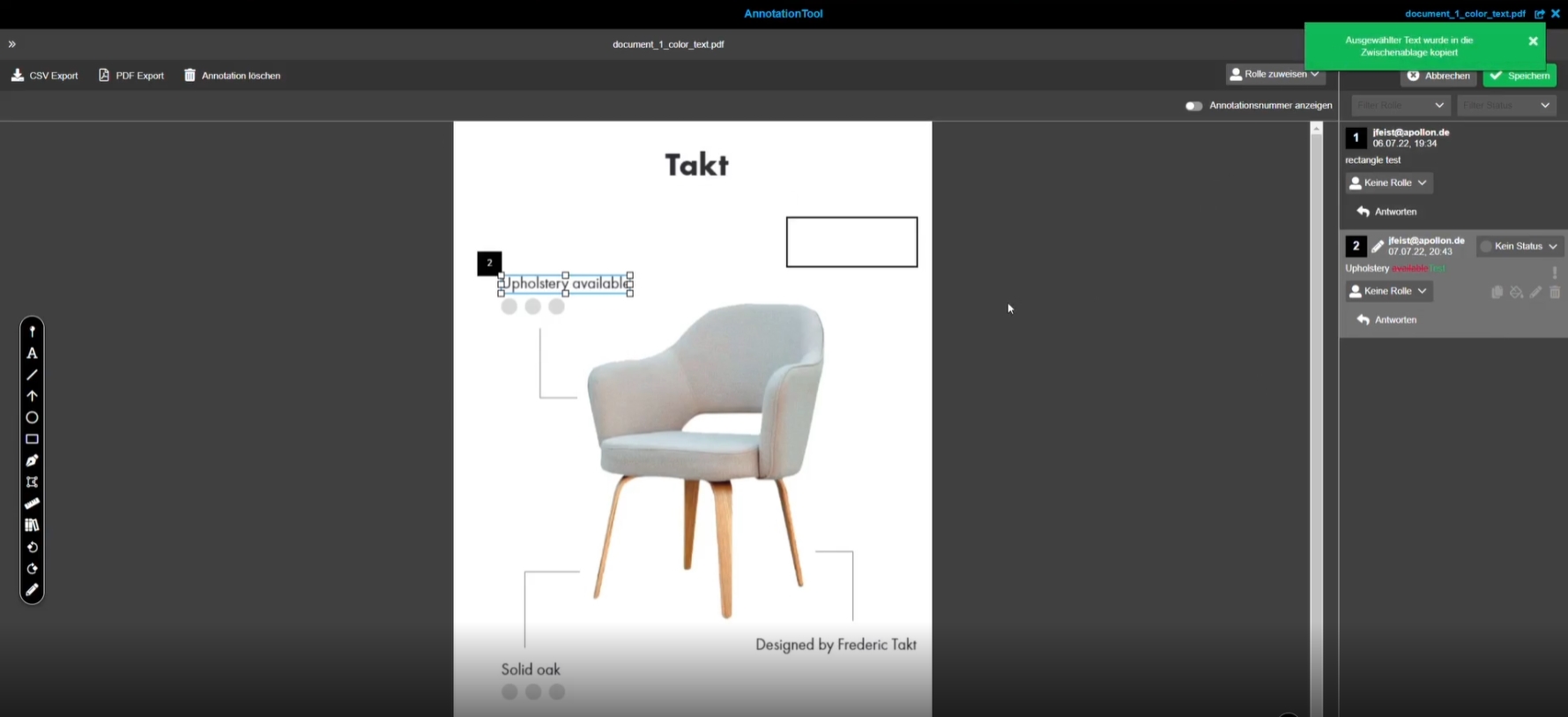
Task: Click the 07.07.22, 20:43 timestamp
Action: point(1420,252)
